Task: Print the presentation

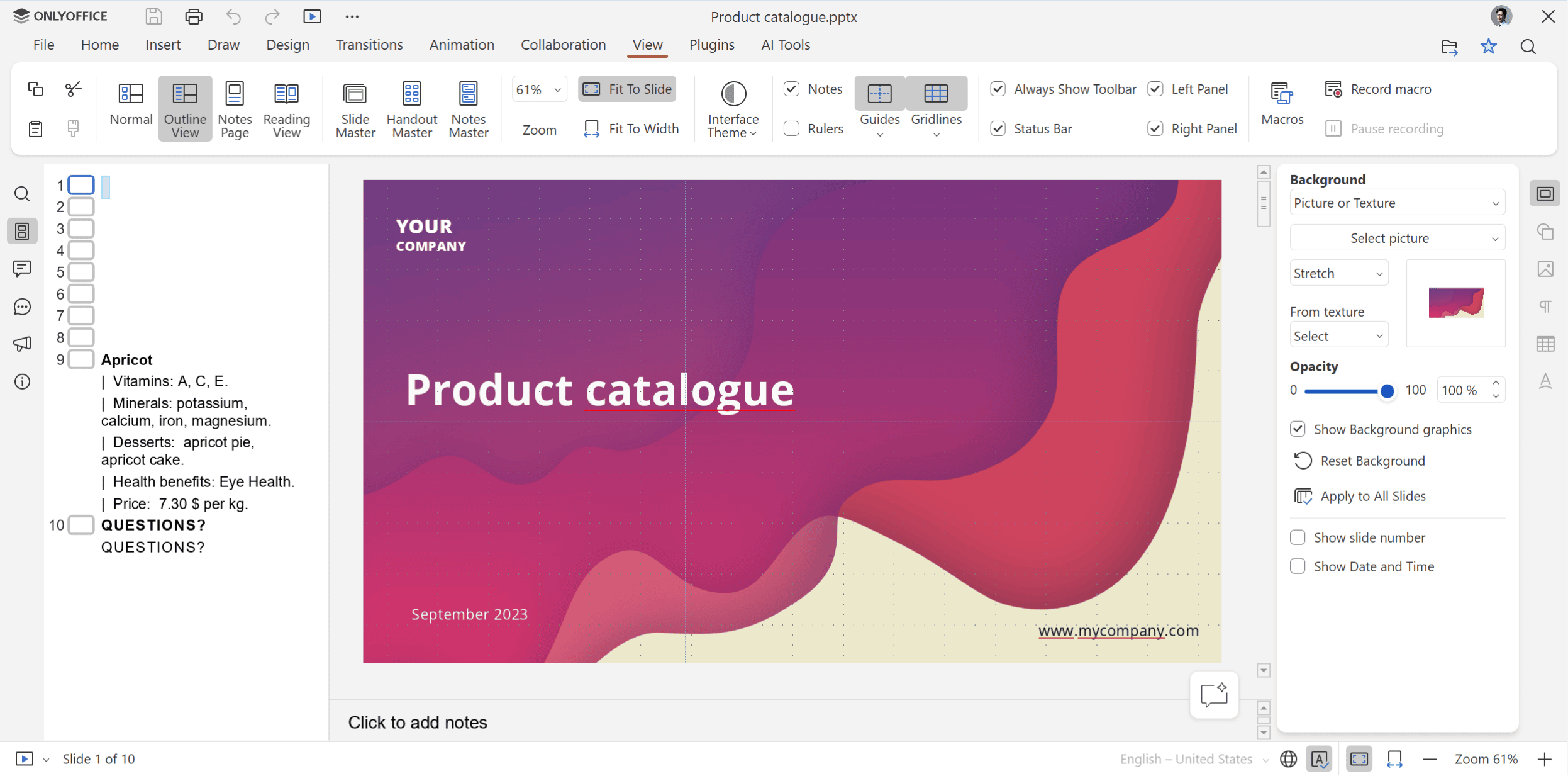Action: click(x=194, y=16)
